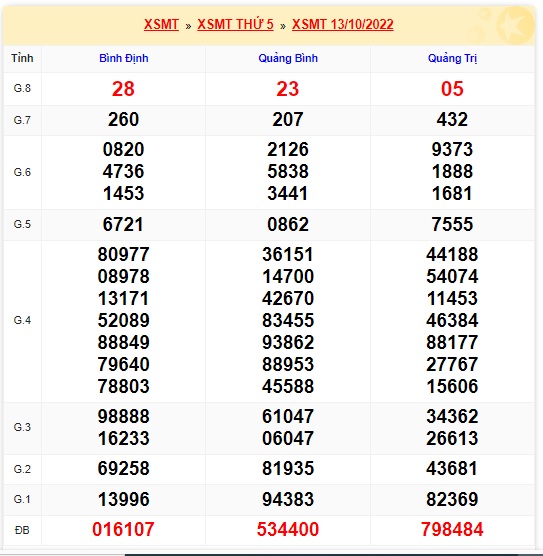
Task: Select G.6 number 0820
Action: (123, 149)
